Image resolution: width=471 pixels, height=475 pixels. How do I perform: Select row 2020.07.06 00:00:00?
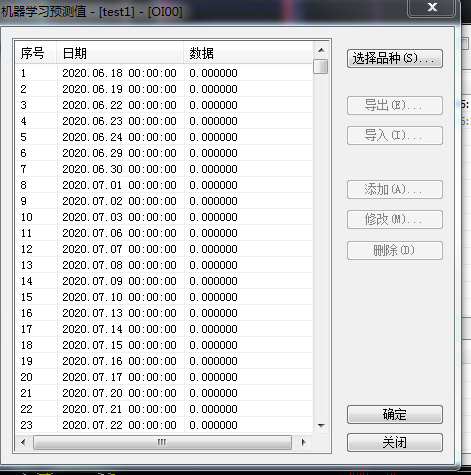[x=164, y=233]
